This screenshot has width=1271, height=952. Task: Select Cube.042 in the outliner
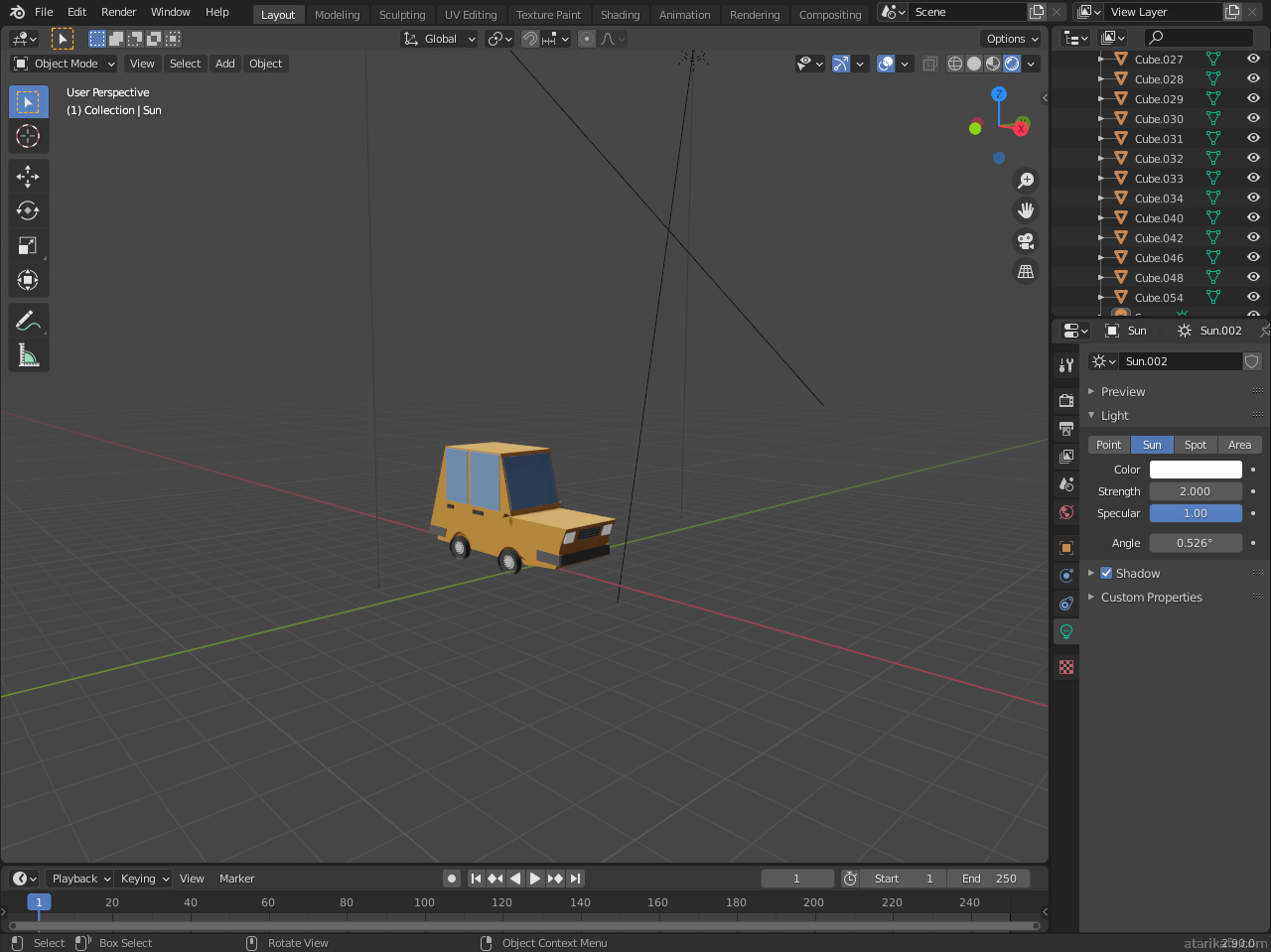click(x=1158, y=237)
